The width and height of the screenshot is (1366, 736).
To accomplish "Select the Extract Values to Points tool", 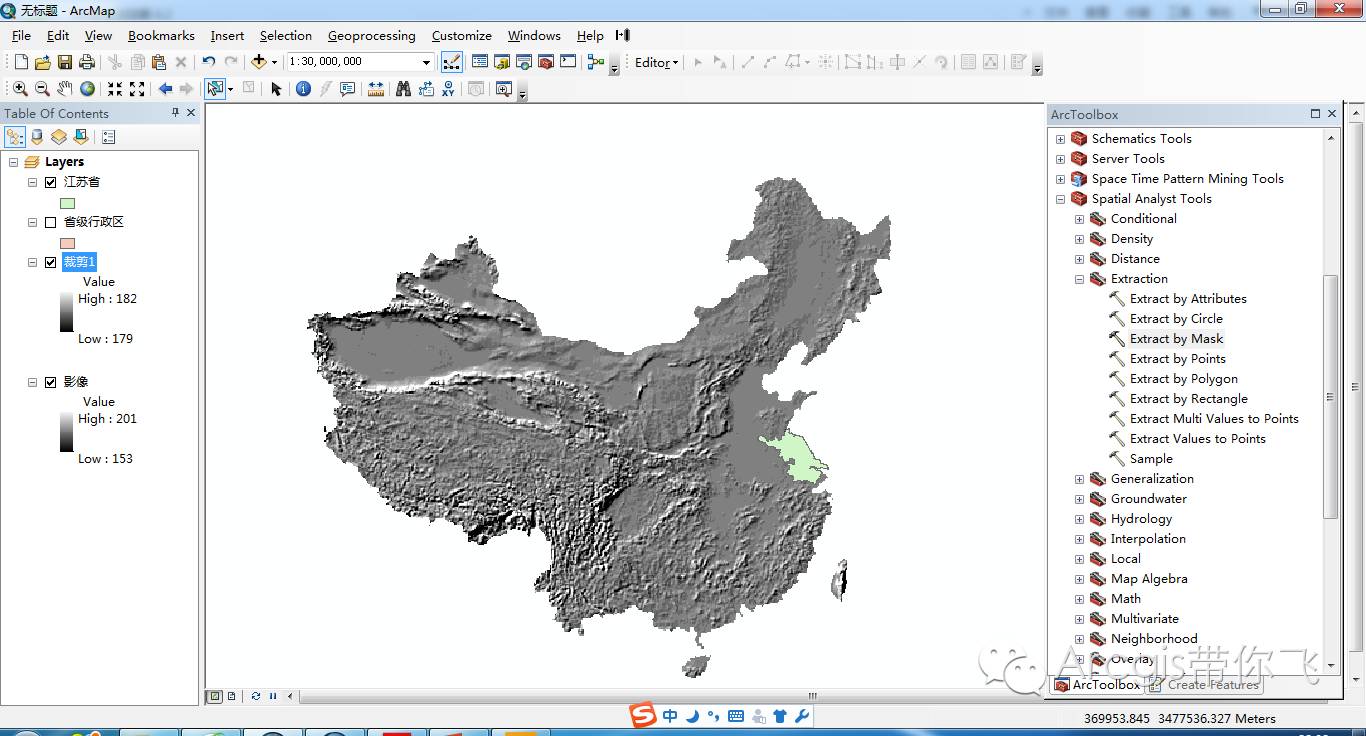I will pyautogui.click(x=1197, y=439).
